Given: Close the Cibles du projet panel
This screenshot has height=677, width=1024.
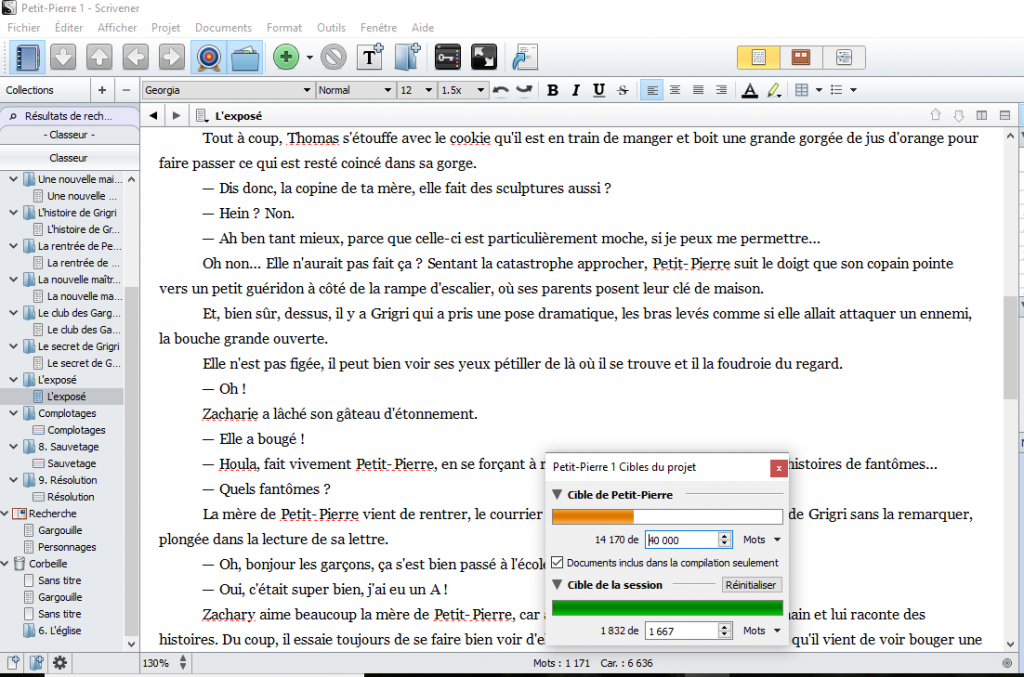Looking at the screenshot, I should click(778, 468).
